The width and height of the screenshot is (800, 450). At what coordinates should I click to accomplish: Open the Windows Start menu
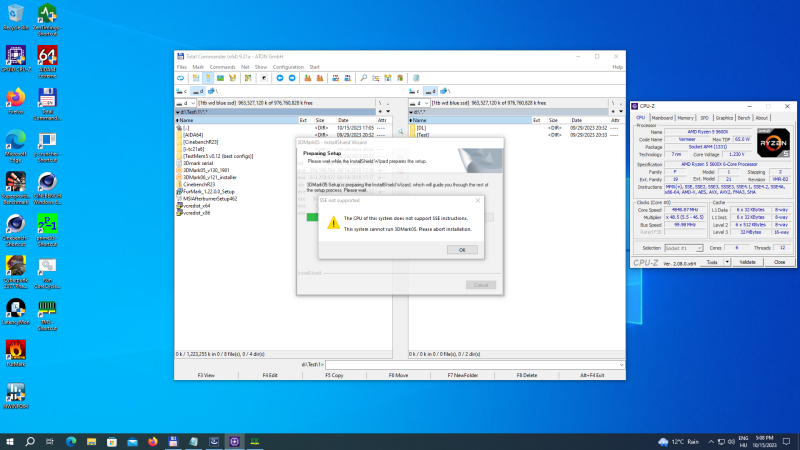click(10, 441)
